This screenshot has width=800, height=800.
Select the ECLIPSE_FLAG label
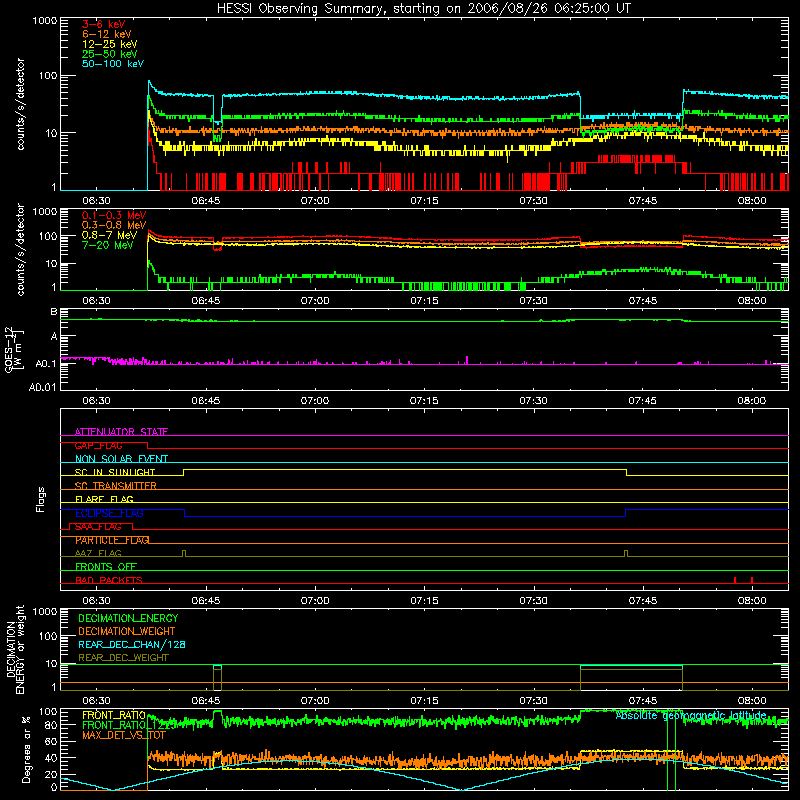pos(109,513)
